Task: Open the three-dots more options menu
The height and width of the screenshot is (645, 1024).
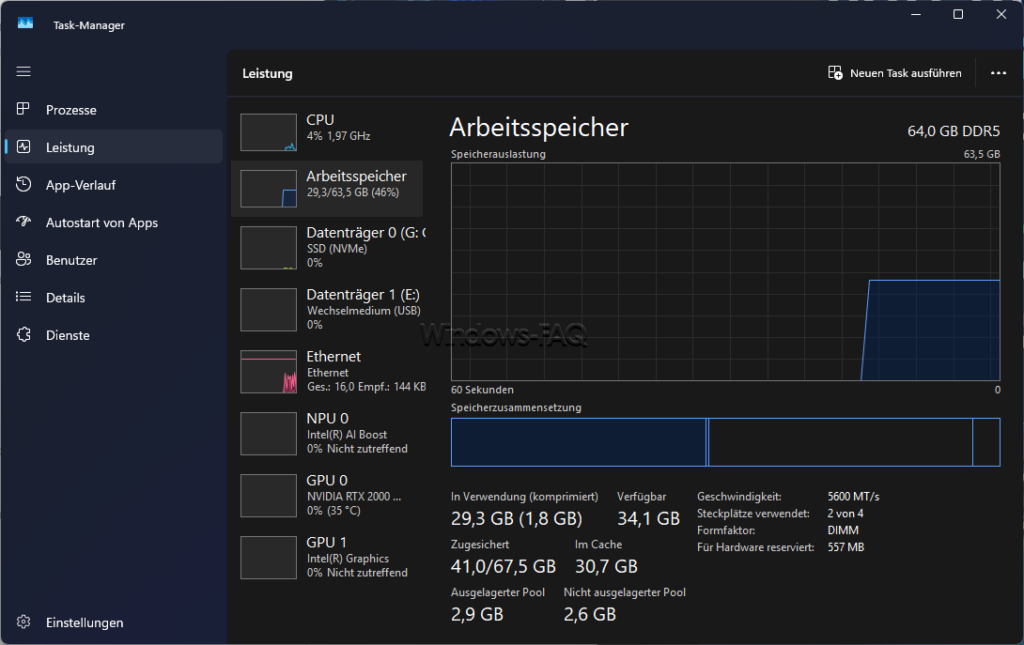Action: point(998,73)
